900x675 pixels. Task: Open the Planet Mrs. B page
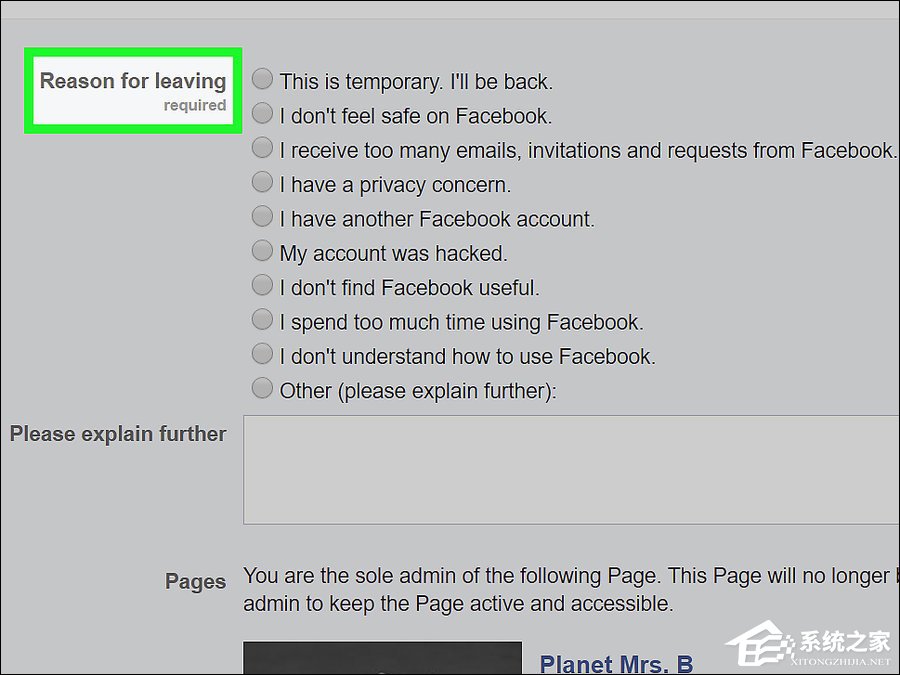(x=617, y=662)
